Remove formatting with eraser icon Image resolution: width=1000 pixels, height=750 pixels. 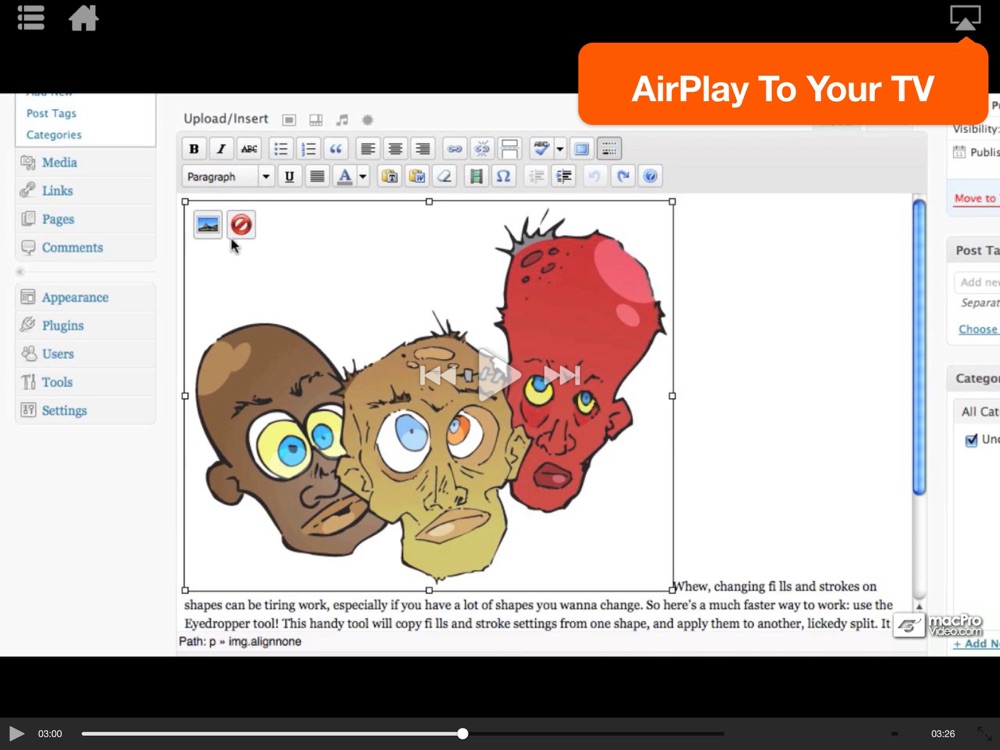[x=445, y=176]
